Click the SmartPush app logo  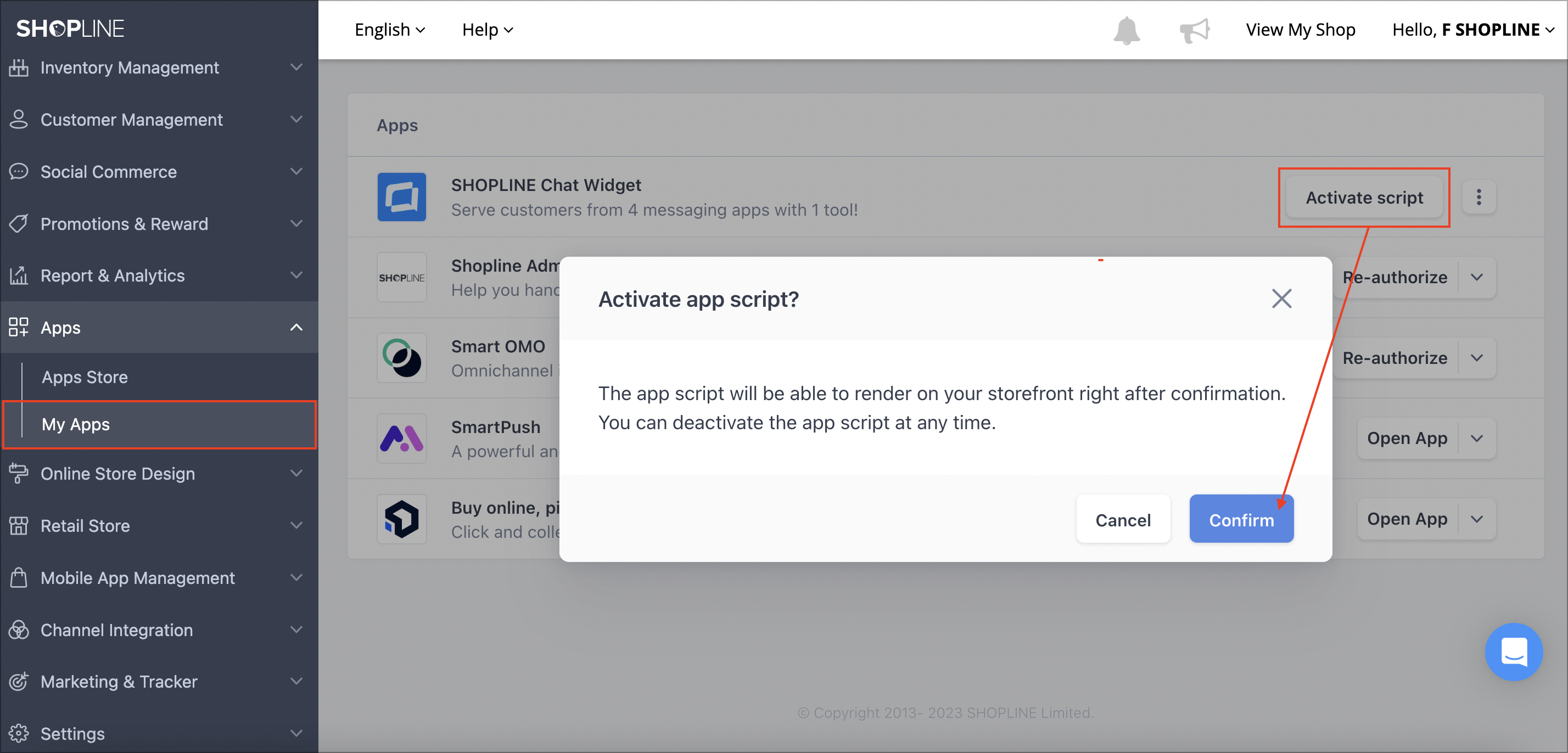point(402,439)
